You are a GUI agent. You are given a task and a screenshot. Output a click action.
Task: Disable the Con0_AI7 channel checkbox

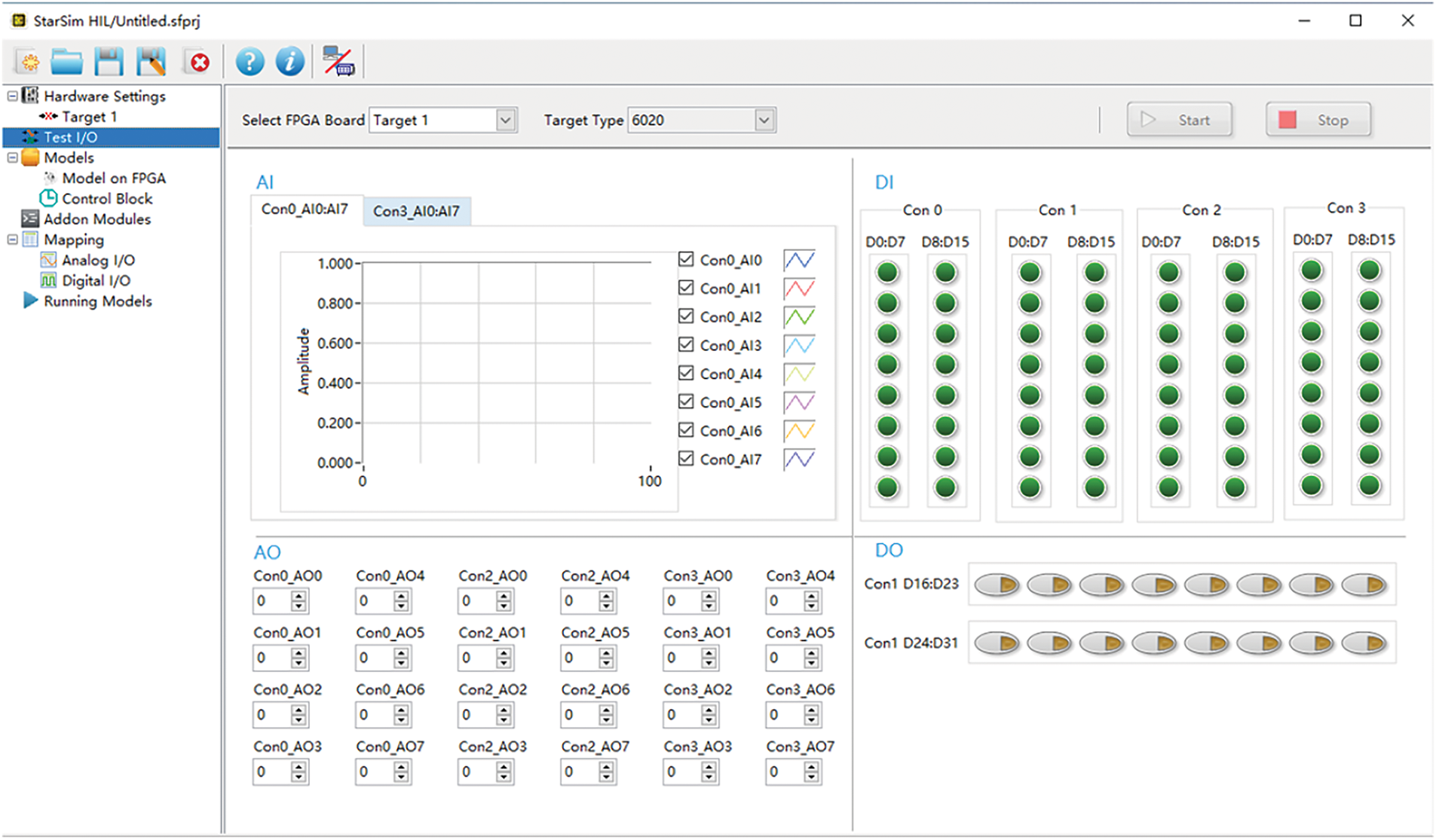click(686, 459)
